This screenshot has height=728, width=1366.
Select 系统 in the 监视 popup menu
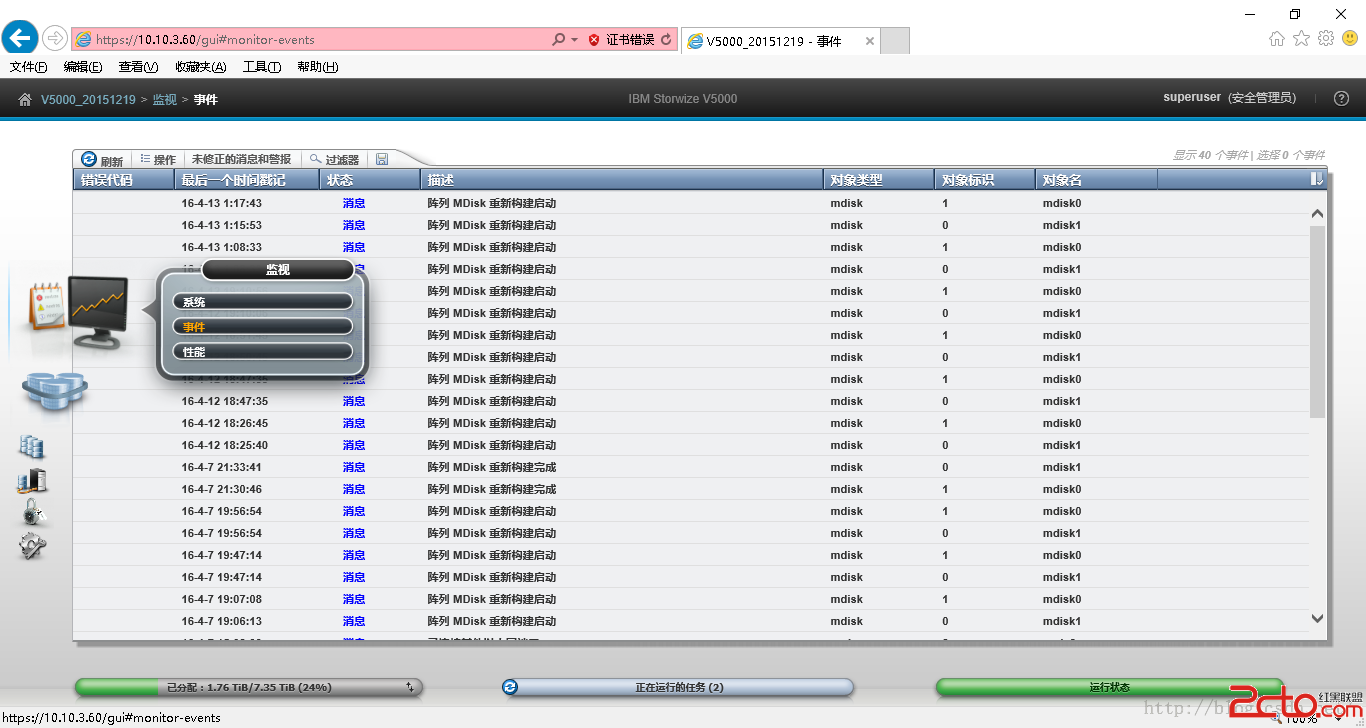[262, 302]
